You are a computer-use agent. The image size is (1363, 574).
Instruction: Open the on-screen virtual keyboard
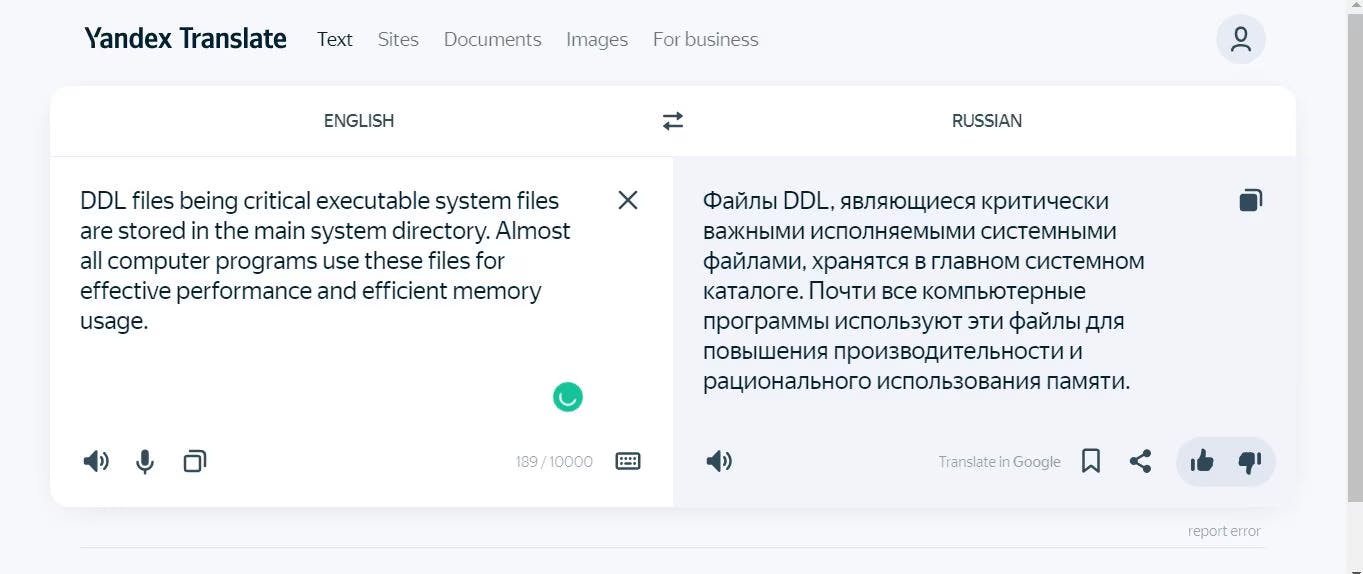[x=628, y=461]
